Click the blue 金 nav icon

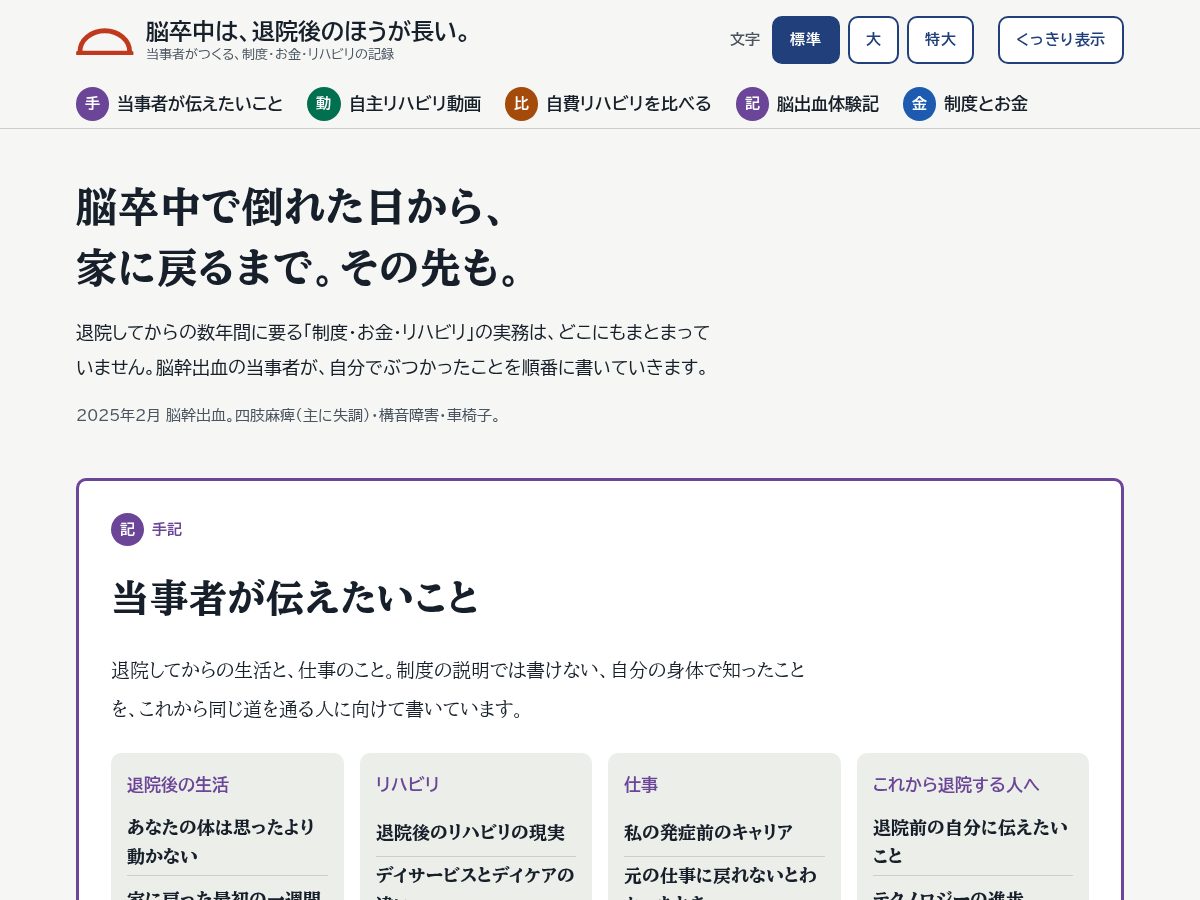[x=919, y=104]
